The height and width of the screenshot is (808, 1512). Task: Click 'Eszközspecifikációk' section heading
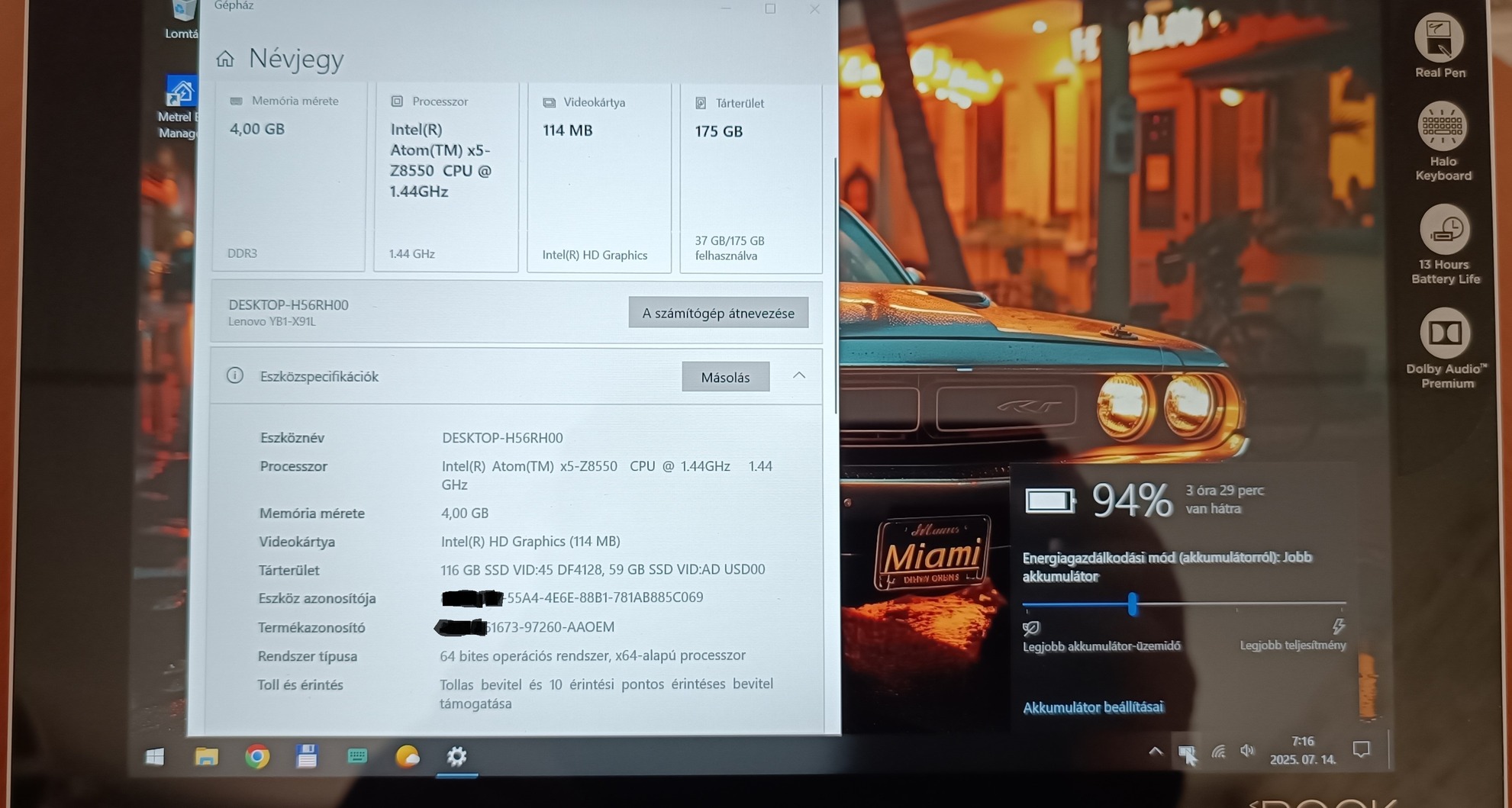pos(319,376)
